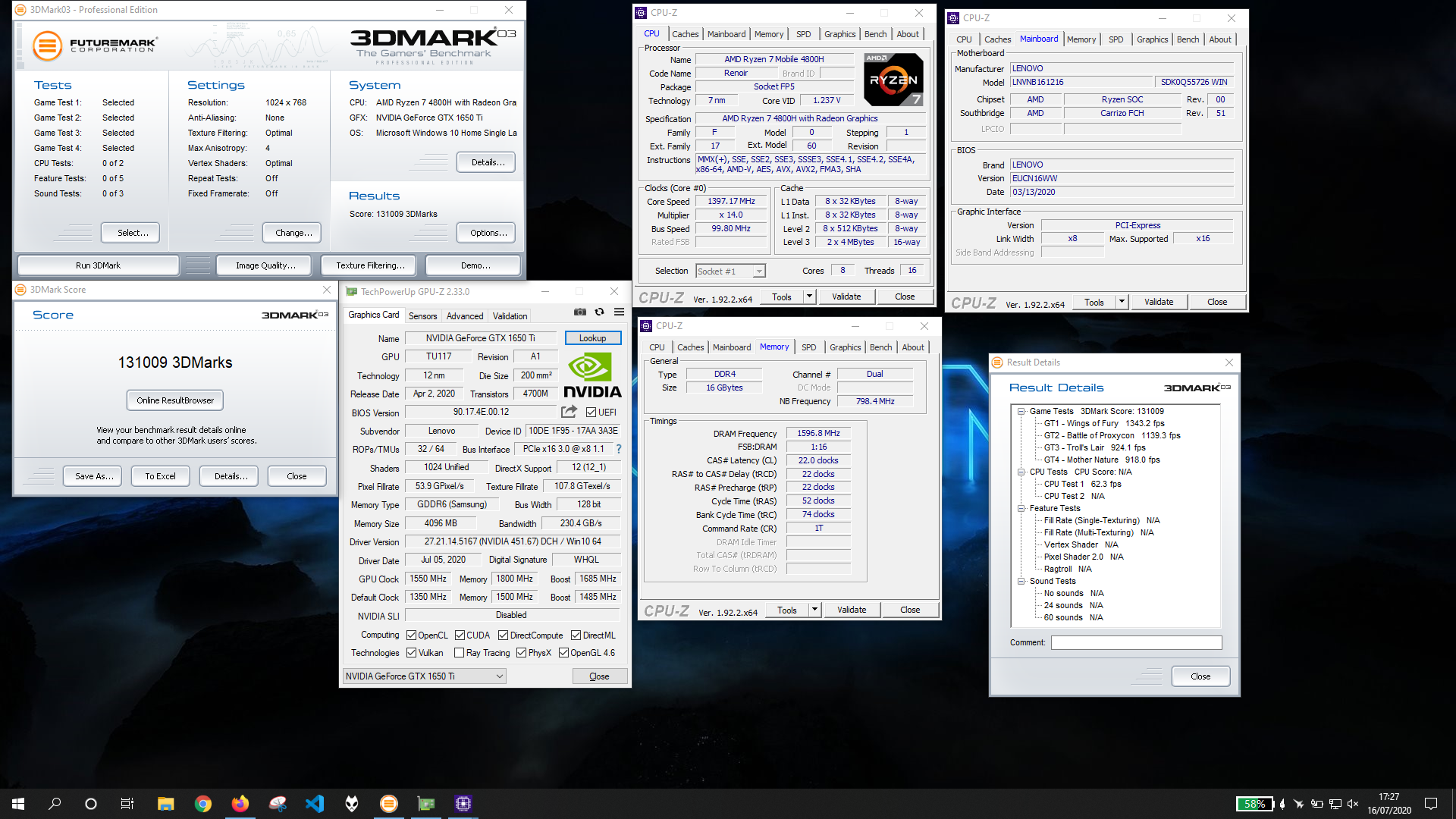Open Bench tab in CPU-Z Memory window
The width and height of the screenshot is (1456, 819).
point(880,347)
